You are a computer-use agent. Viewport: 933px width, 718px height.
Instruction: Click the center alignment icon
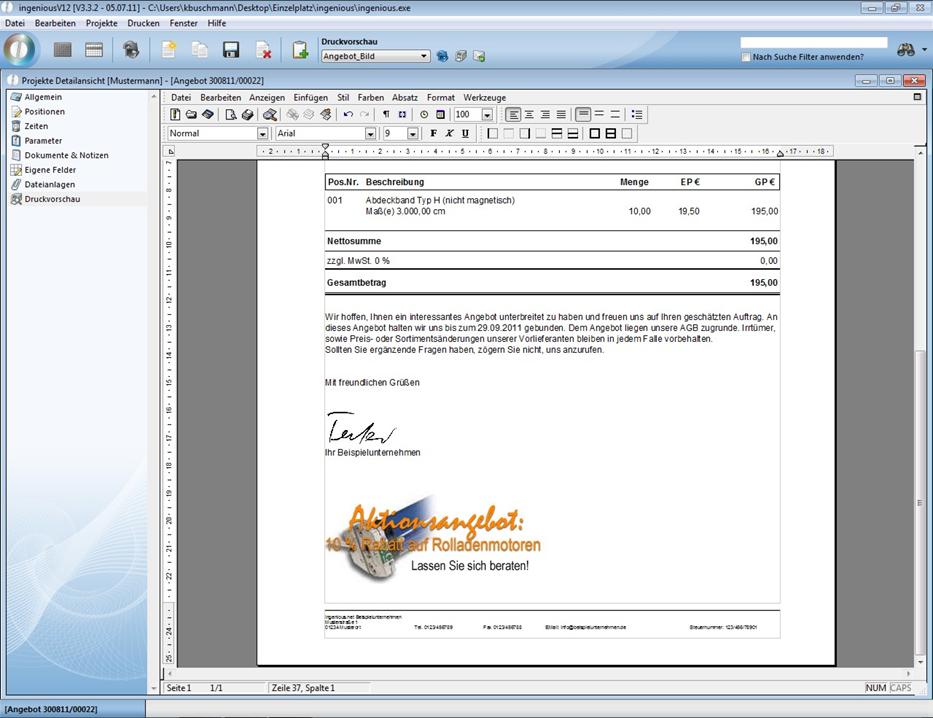529,115
